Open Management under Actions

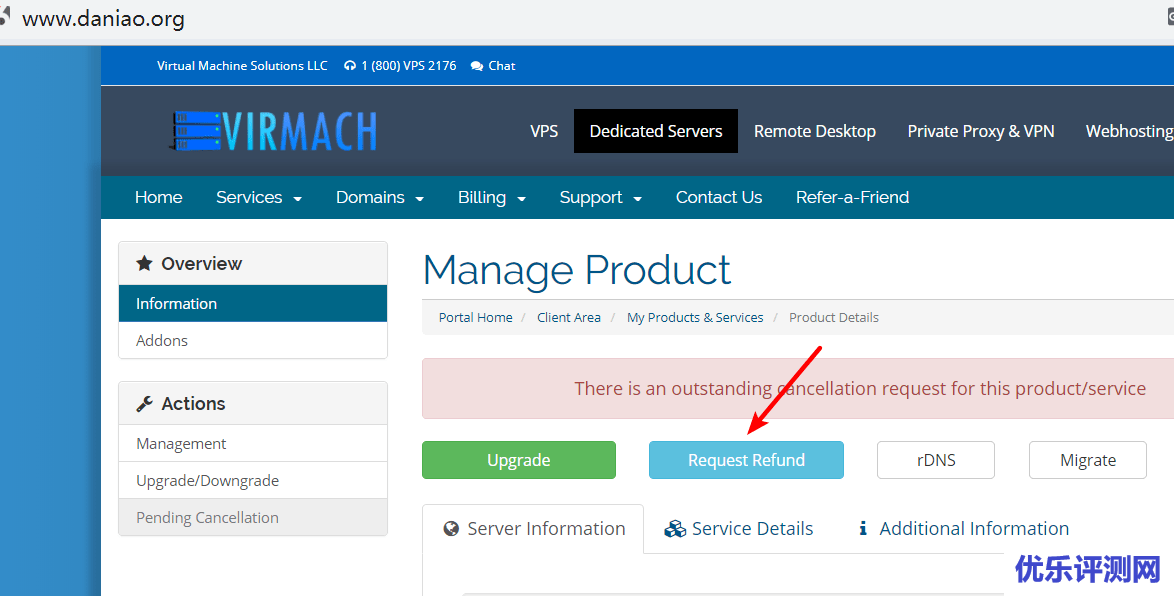(x=253, y=444)
